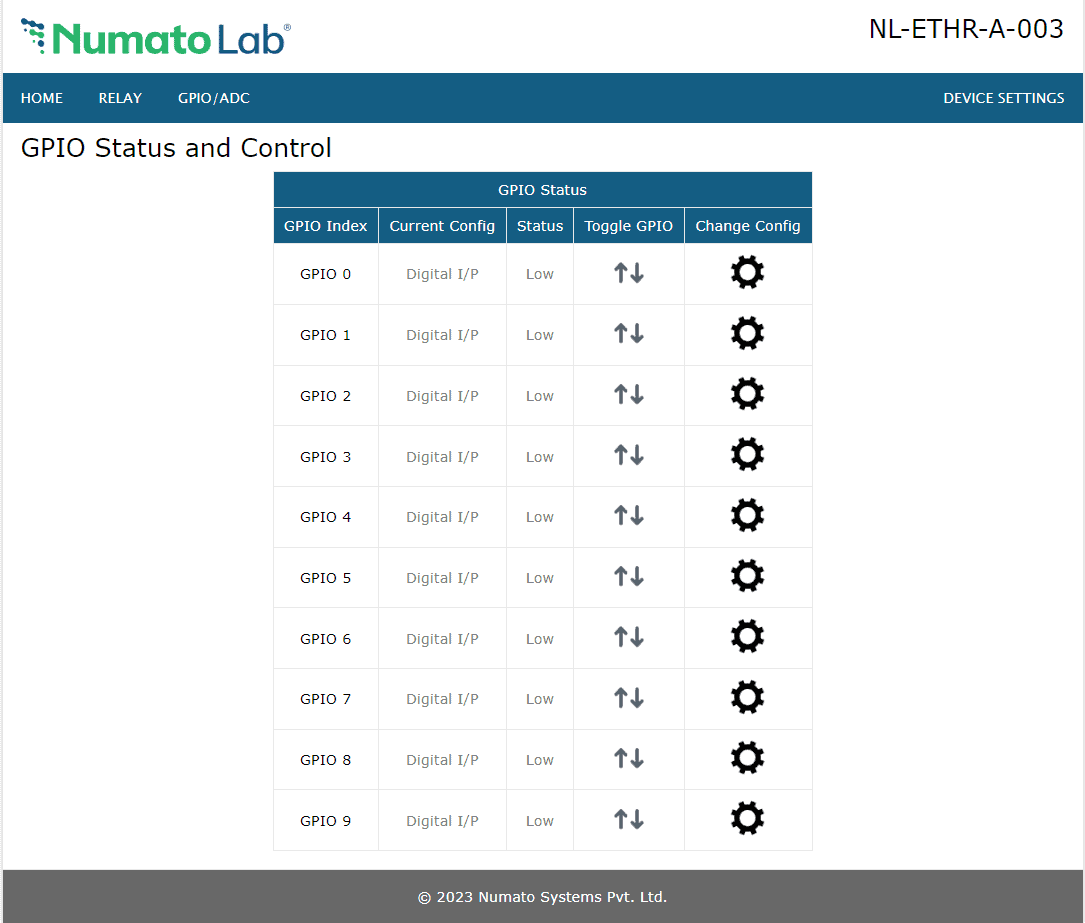This screenshot has height=923, width=1085.
Task: Go to the HOME page
Action: (x=41, y=98)
